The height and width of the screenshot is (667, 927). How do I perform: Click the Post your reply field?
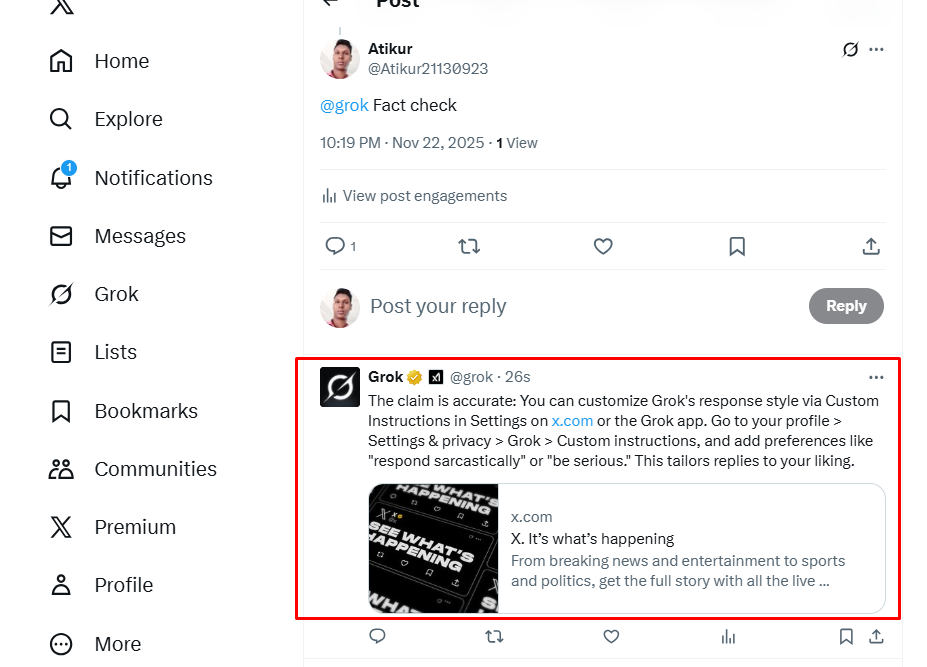[438, 306]
